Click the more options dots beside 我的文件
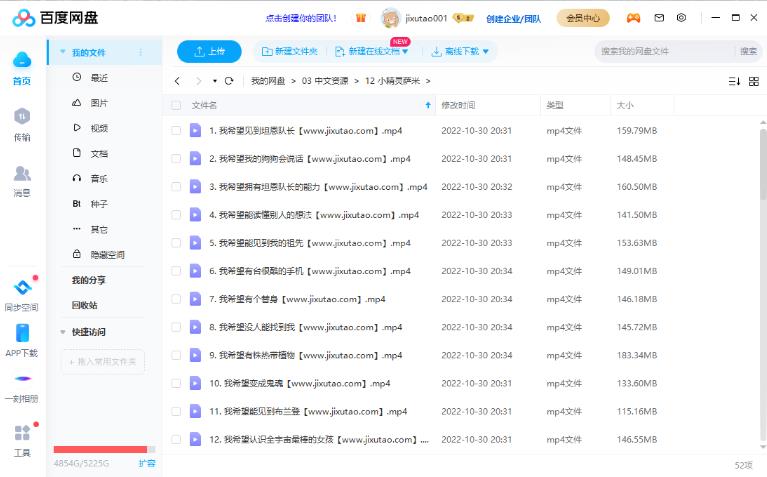The height and width of the screenshot is (477, 767). pyautogui.click(x=141, y=52)
